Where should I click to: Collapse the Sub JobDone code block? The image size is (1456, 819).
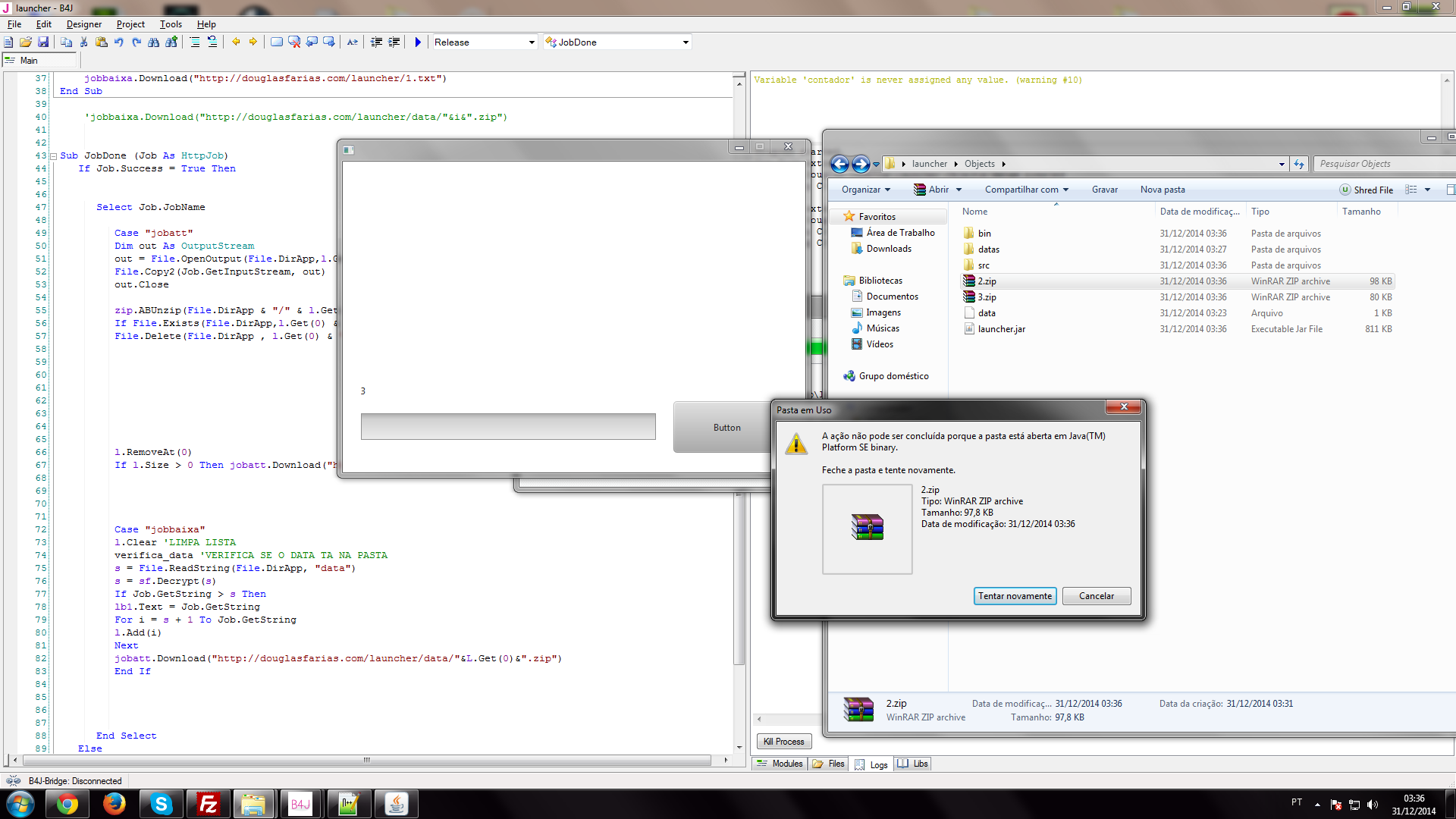coord(53,156)
